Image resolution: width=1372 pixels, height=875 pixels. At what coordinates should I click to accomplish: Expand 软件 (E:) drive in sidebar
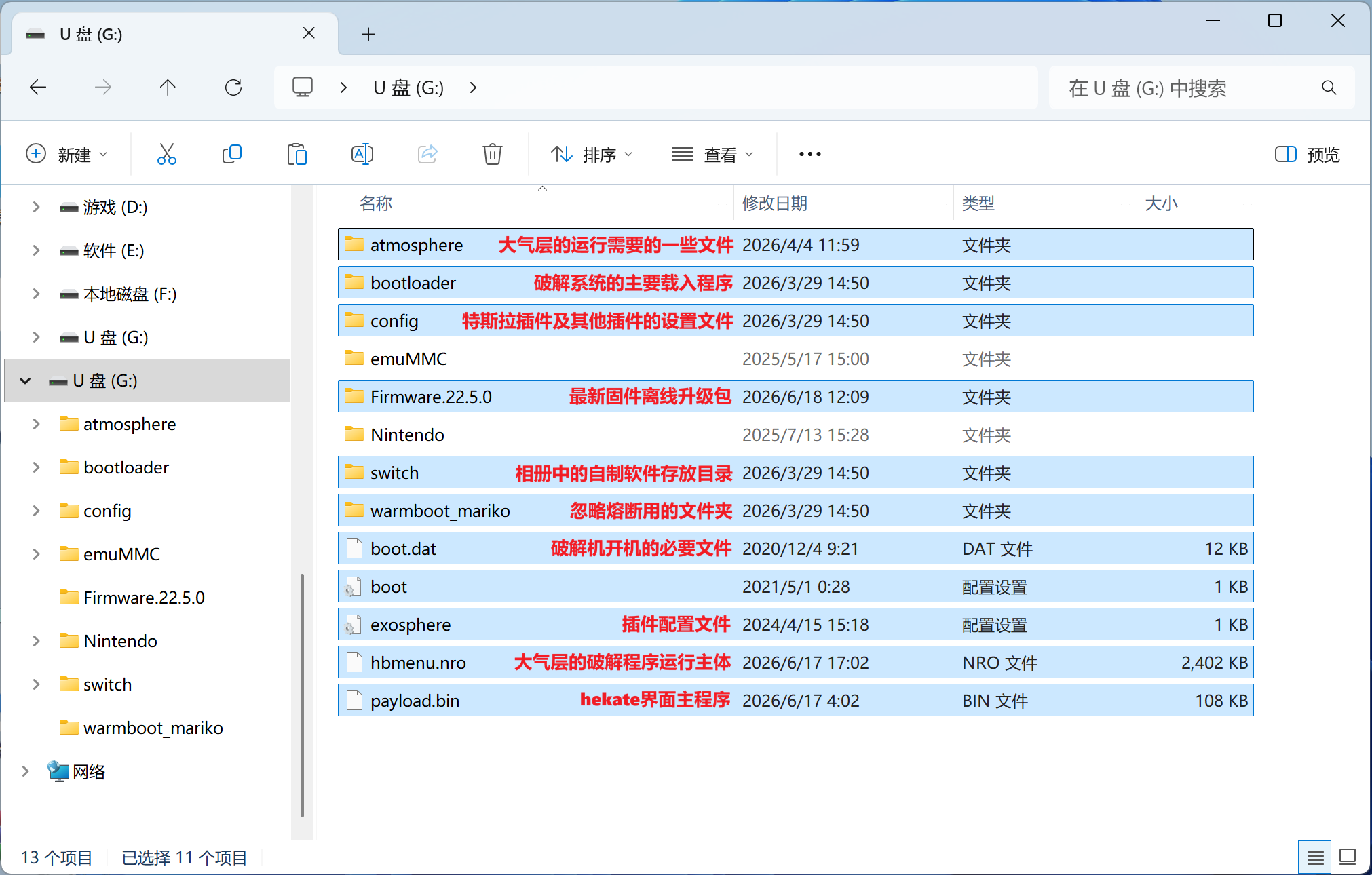(36, 250)
